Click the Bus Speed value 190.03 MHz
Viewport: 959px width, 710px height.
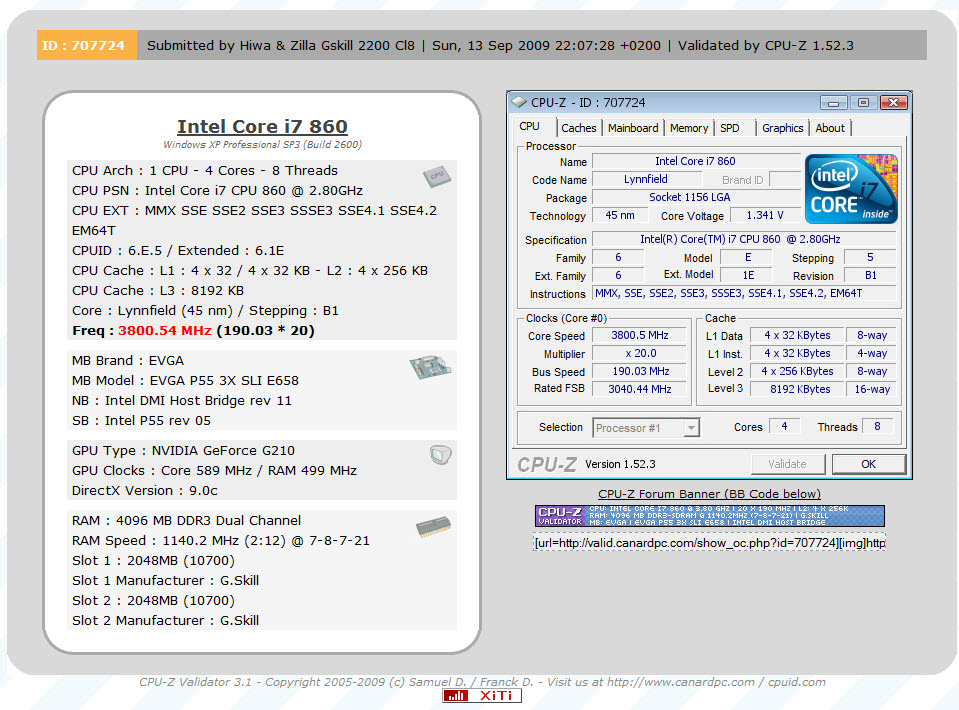(x=640, y=371)
